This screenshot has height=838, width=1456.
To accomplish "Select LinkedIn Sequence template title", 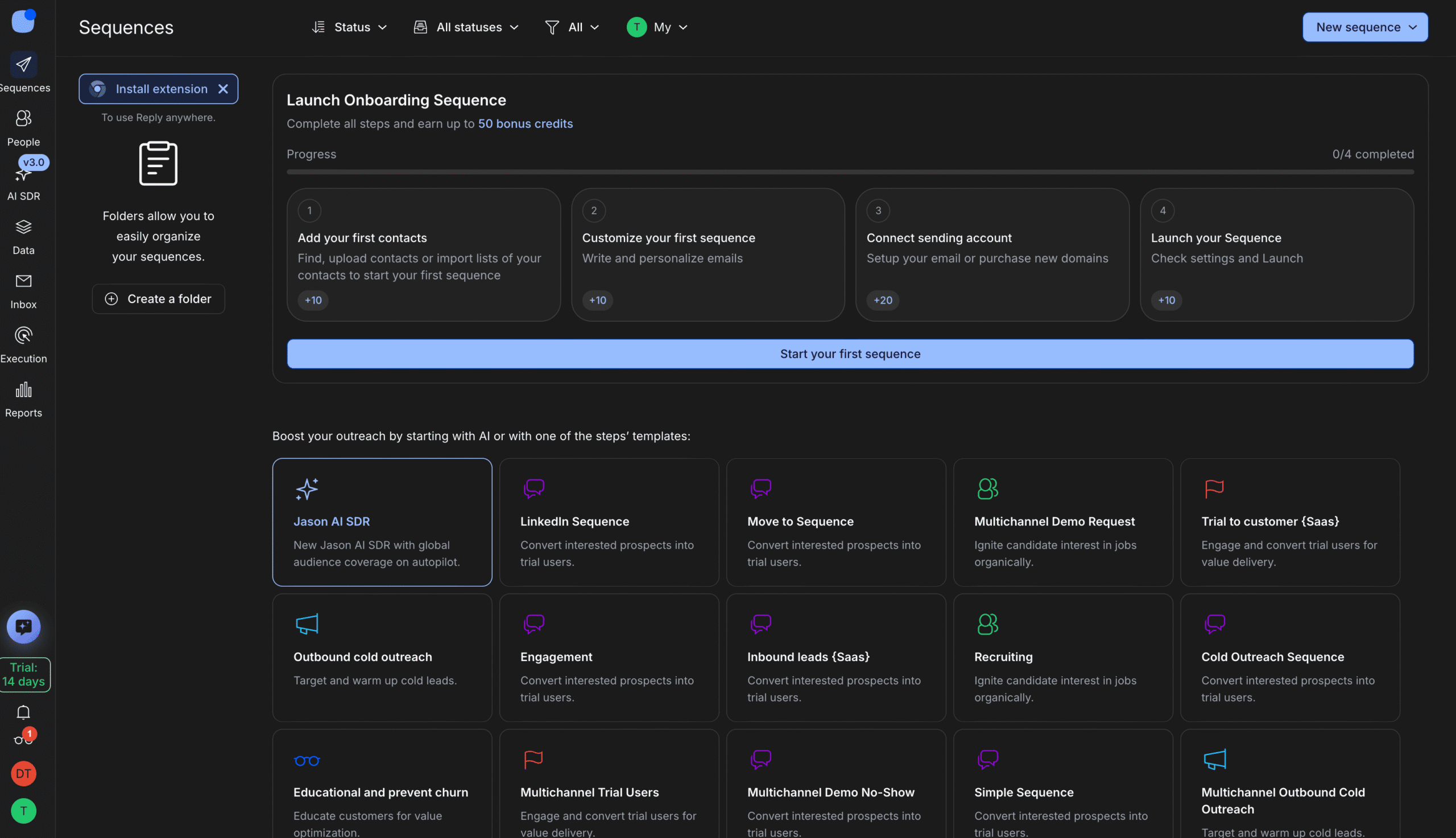I will 574,521.
